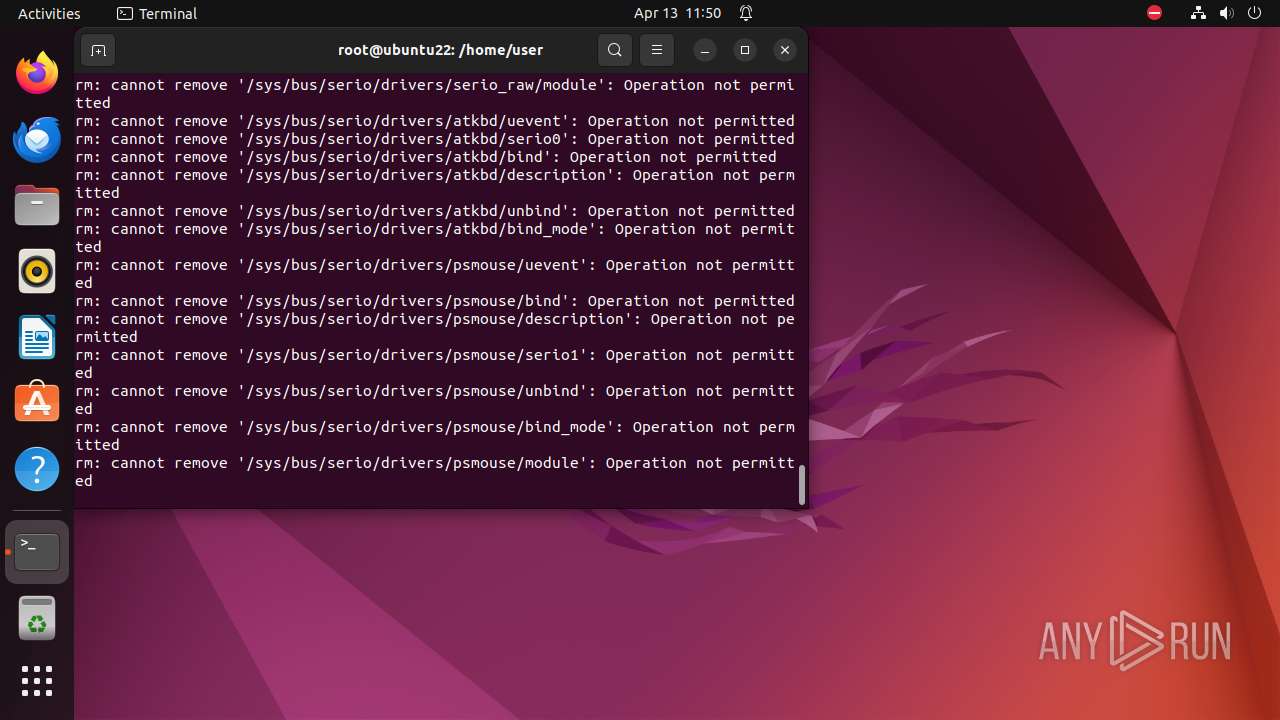Open LibreOffice Writer in the dock

click(37, 337)
